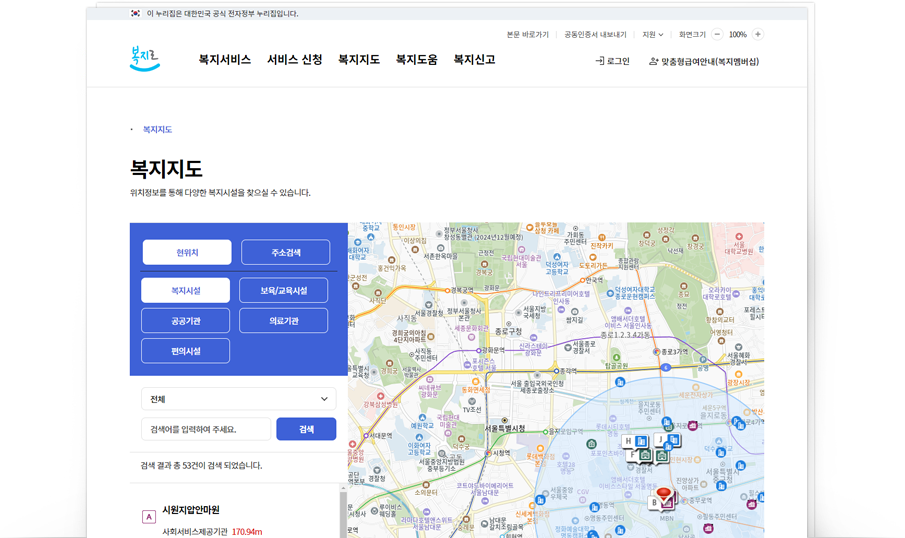Click the 로그인 link
This screenshot has width=905, height=538.
tap(612, 61)
